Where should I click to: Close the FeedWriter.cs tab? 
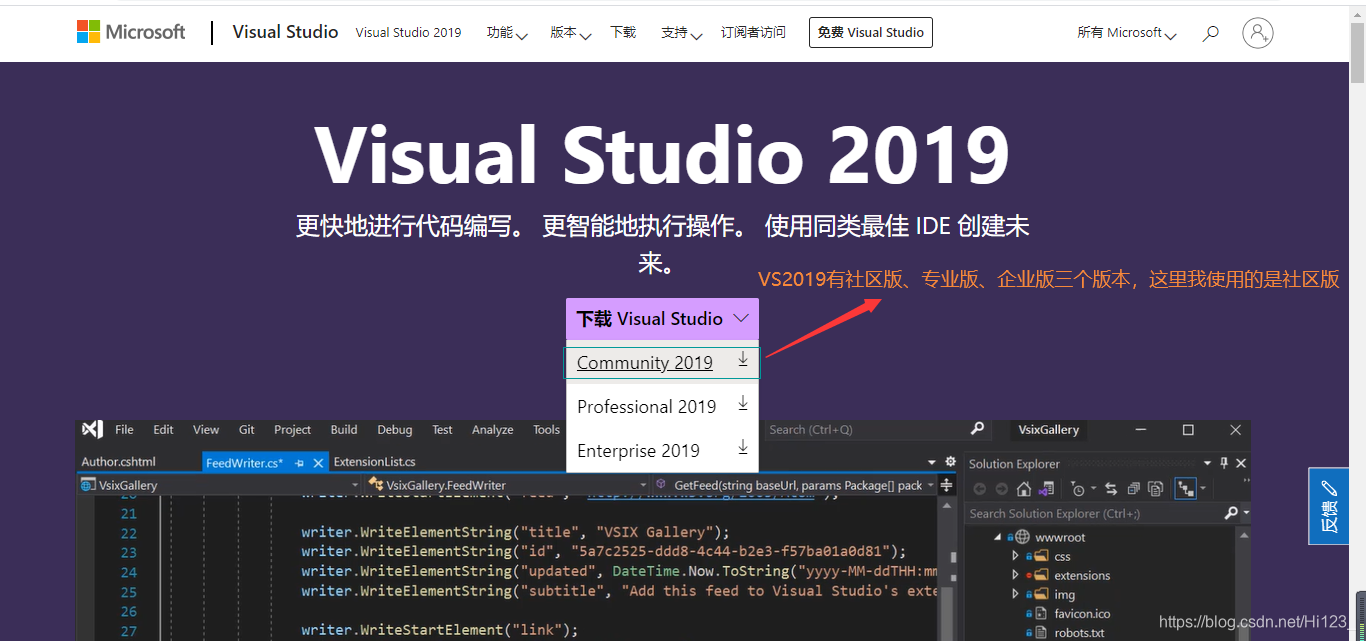[x=319, y=463]
